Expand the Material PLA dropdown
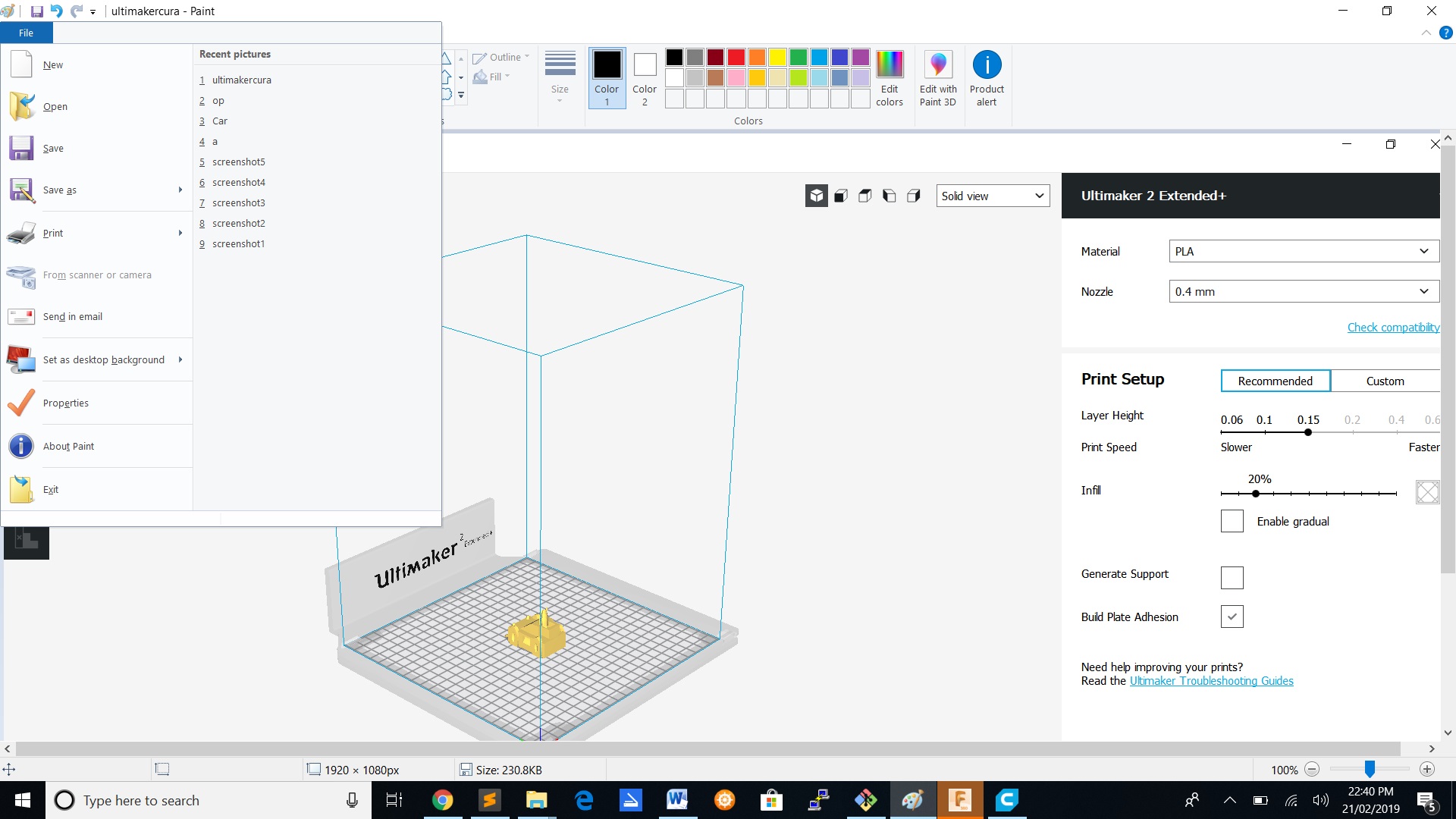This screenshot has width=1456, height=819. click(x=1303, y=252)
